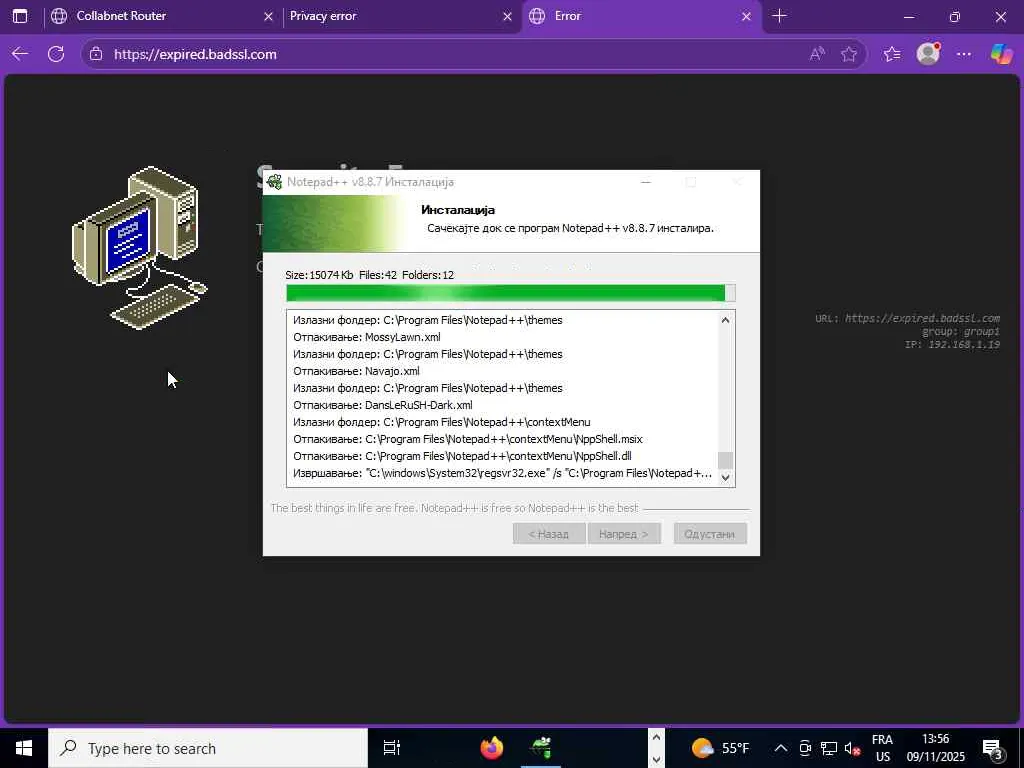Click the muted volume tray icon
1024x768 pixels.
pos(852,748)
